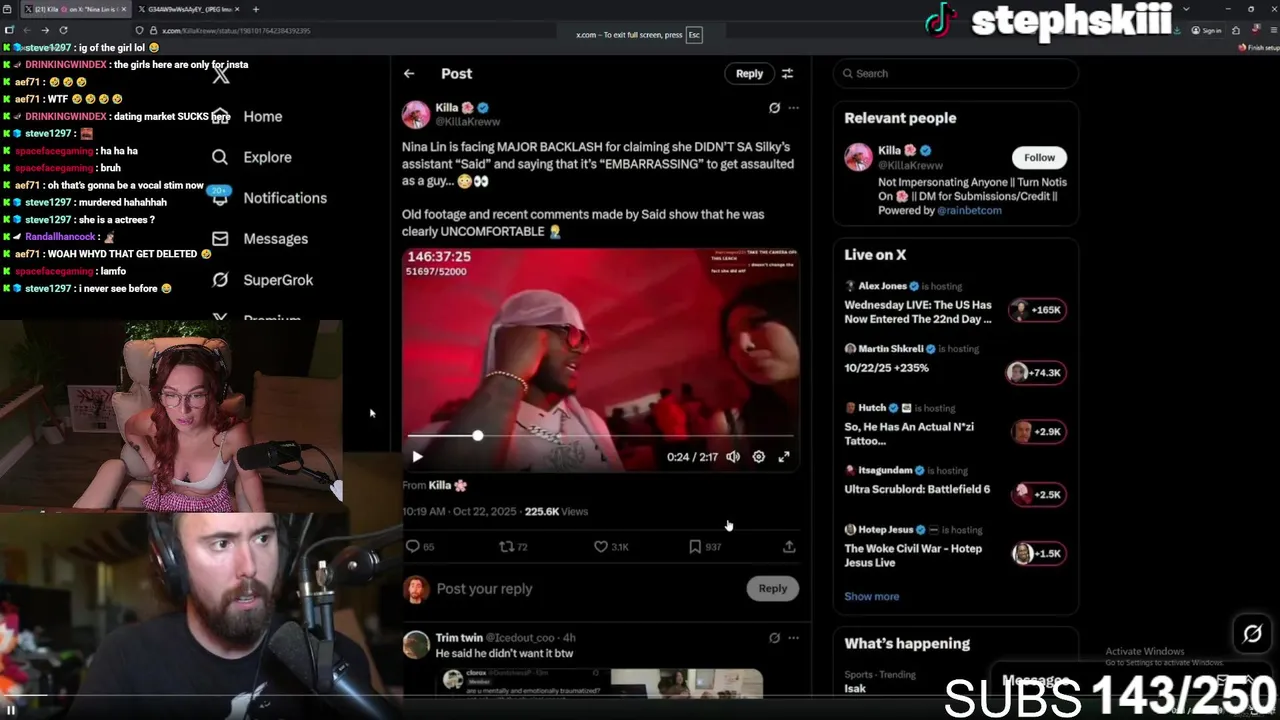The image size is (1280, 720).
Task: Click the Notifications bell icon
Action: pyautogui.click(x=220, y=198)
